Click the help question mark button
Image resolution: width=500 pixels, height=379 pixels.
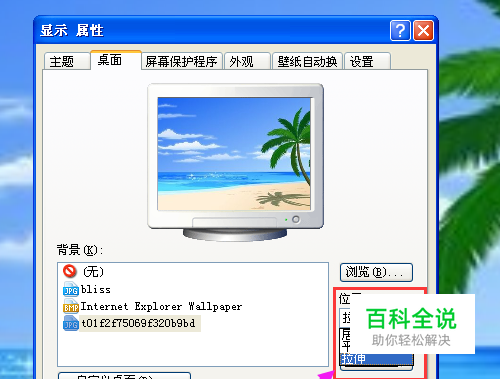[400, 31]
